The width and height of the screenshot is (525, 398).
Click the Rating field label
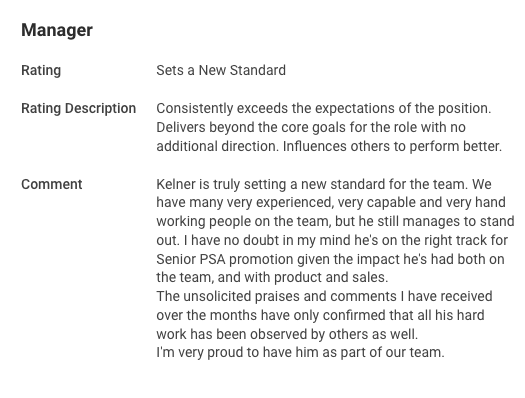click(x=41, y=71)
